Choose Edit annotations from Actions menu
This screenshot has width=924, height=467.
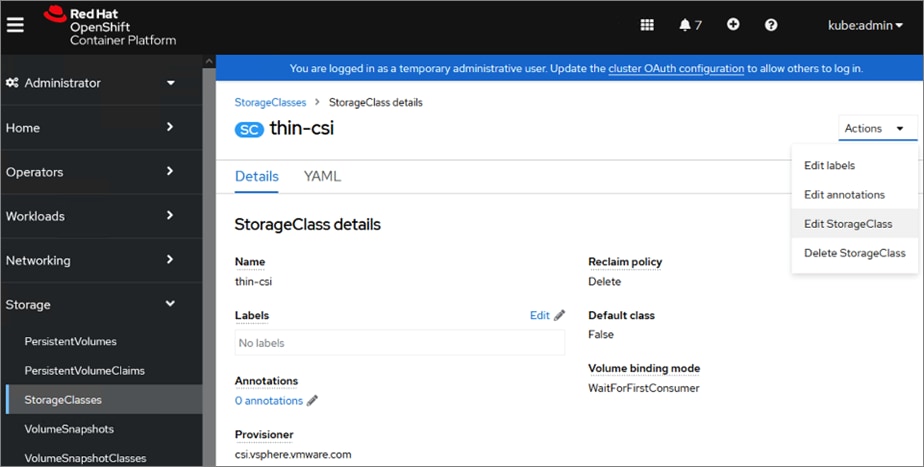click(855, 195)
